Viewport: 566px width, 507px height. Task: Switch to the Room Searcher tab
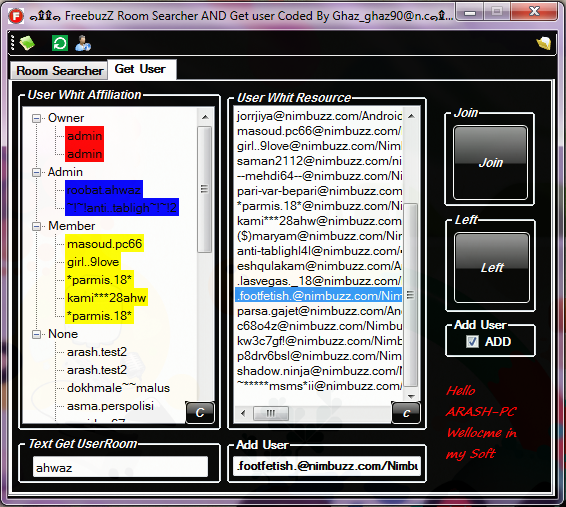click(x=60, y=71)
